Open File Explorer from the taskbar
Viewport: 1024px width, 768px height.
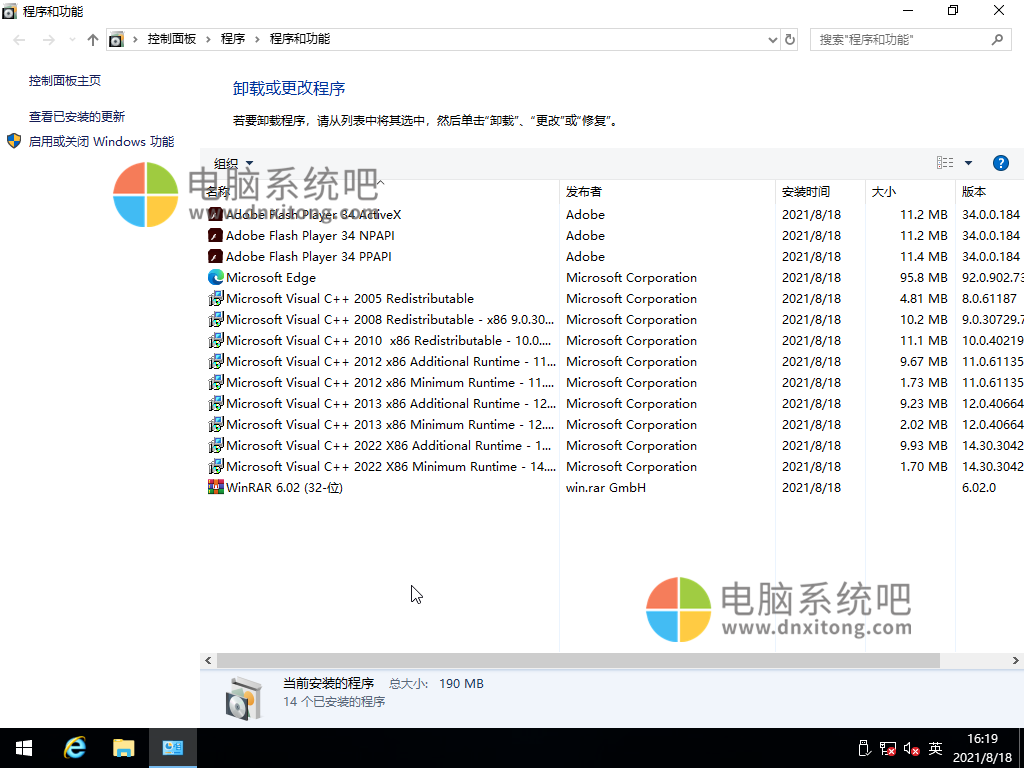click(124, 747)
